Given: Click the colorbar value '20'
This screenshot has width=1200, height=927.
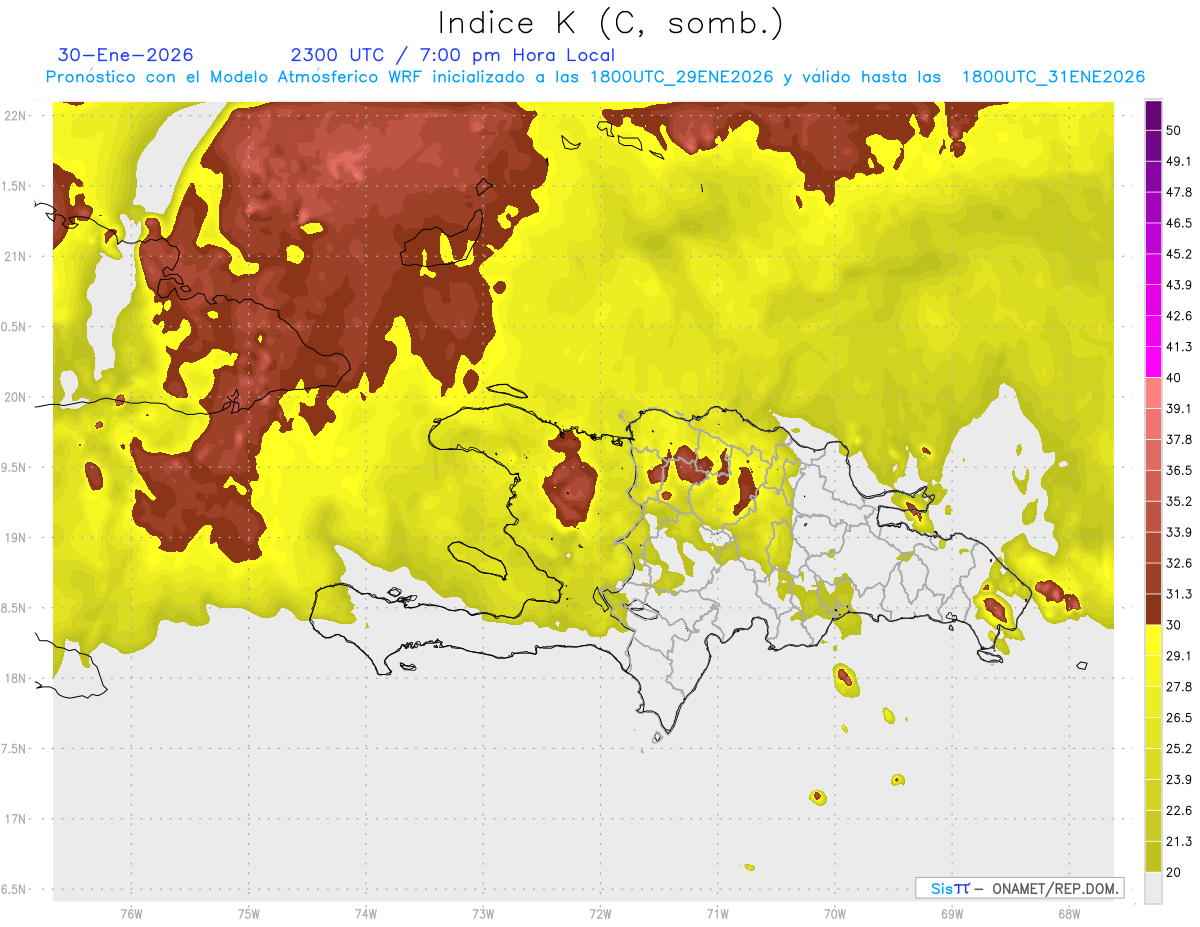Looking at the screenshot, I should pos(1174,872).
